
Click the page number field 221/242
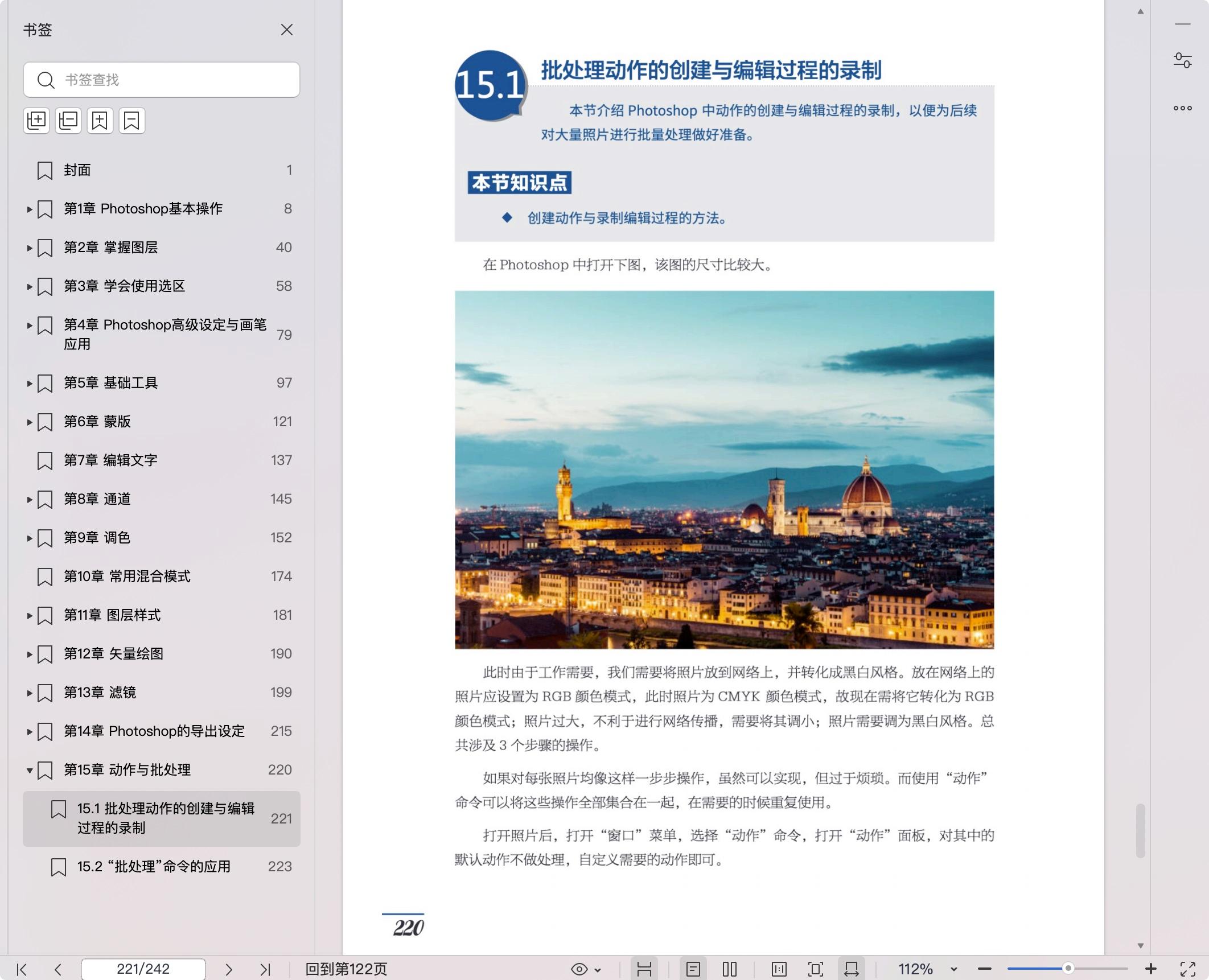click(x=143, y=969)
